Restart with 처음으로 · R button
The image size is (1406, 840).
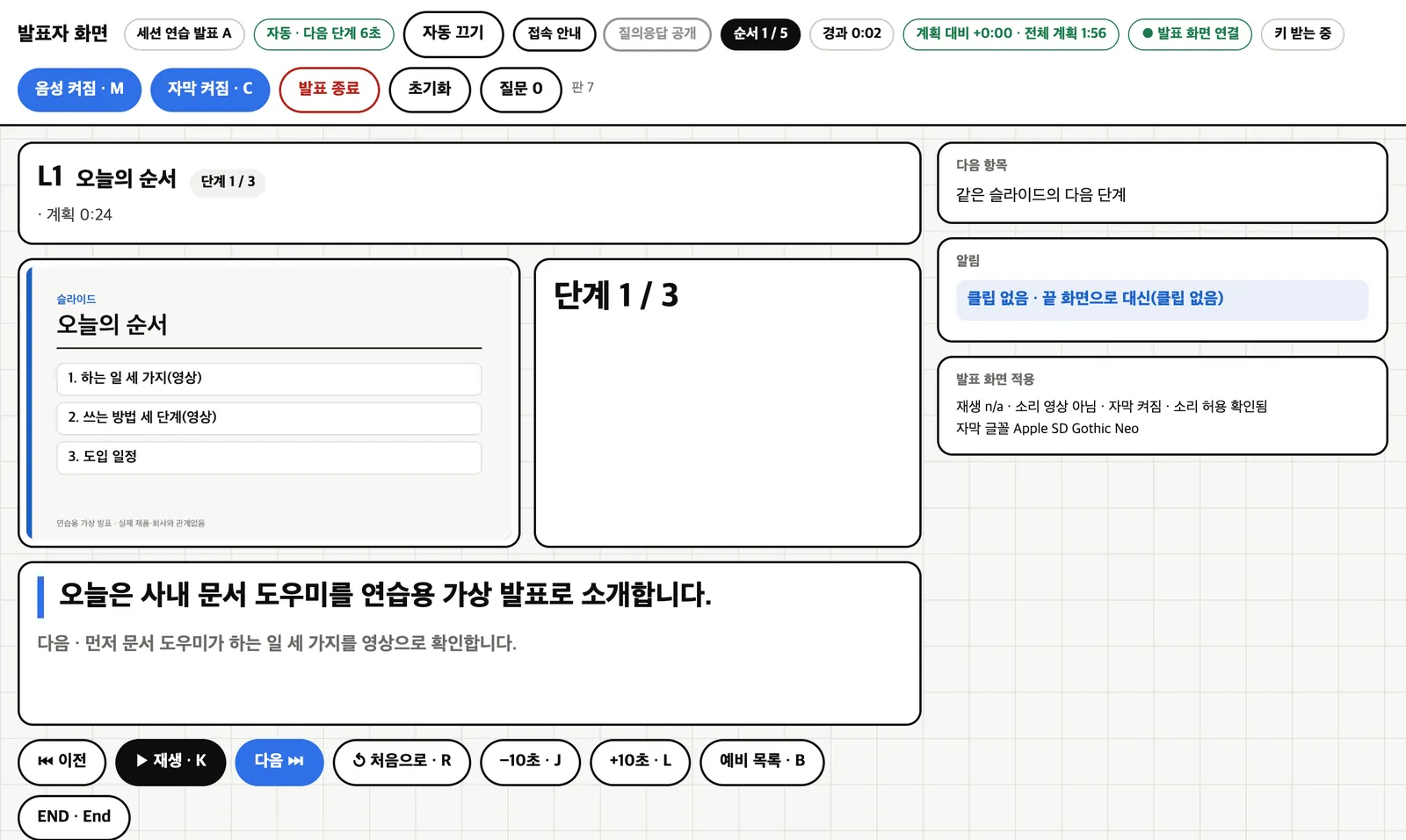[402, 762]
